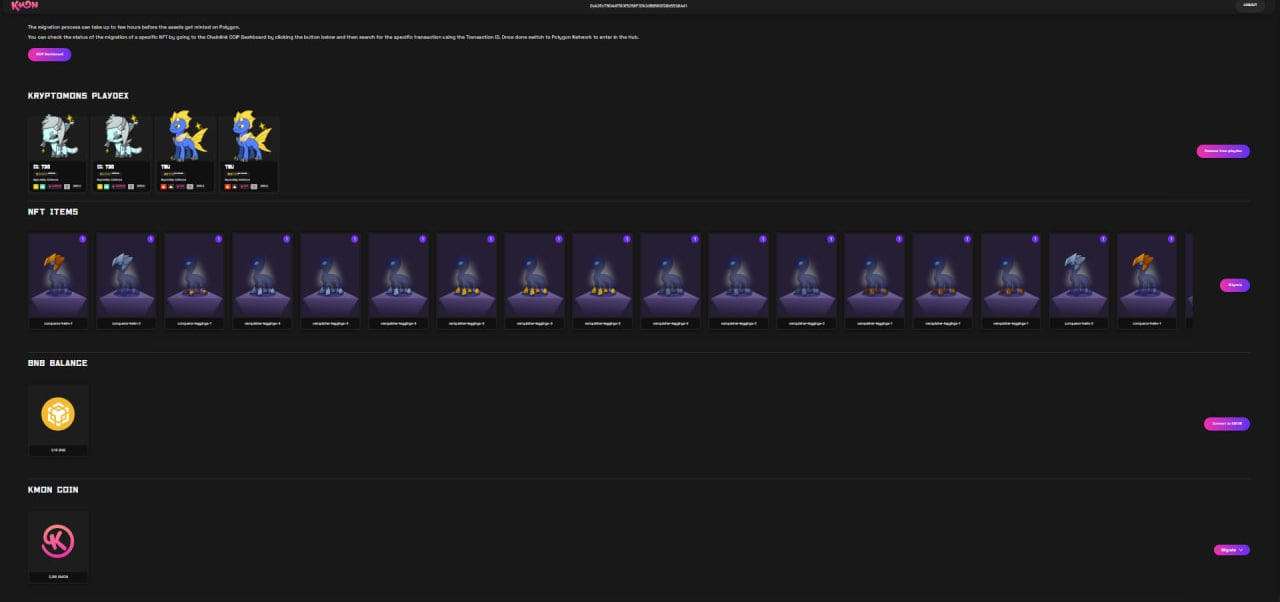The width and height of the screenshot is (1280, 602).
Task: Select first NFT item with orange helm
Action: [x=58, y=280]
